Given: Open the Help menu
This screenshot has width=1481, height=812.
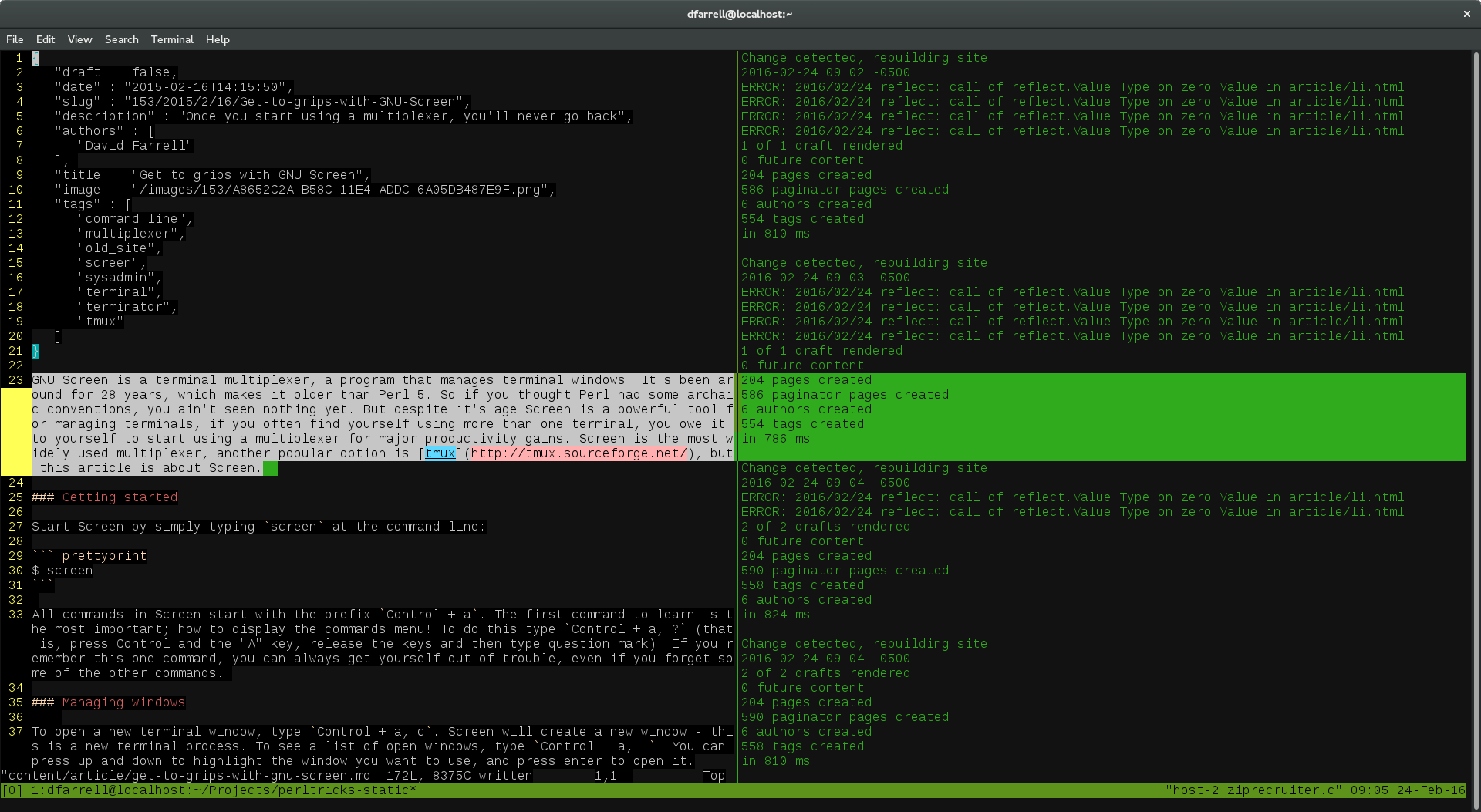Looking at the screenshot, I should pyautogui.click(x=218, y=39).
